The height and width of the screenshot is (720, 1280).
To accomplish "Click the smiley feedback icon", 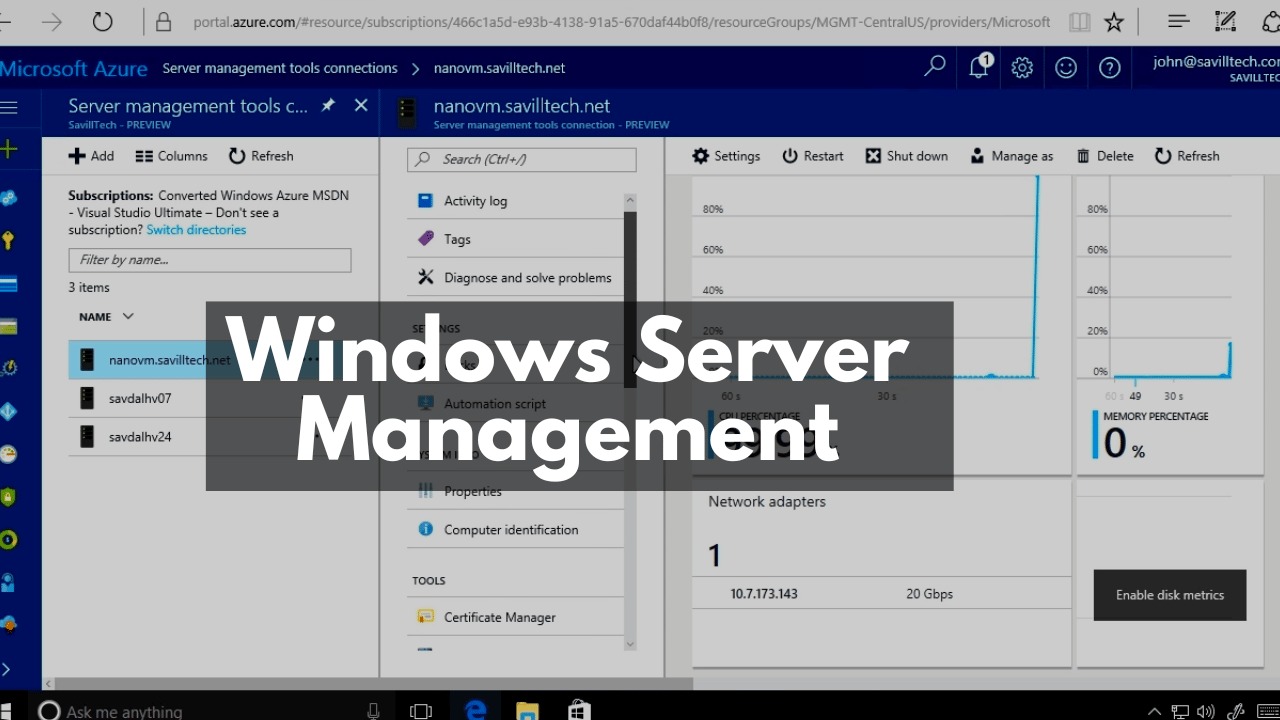I will click(x=1065, y=67).
